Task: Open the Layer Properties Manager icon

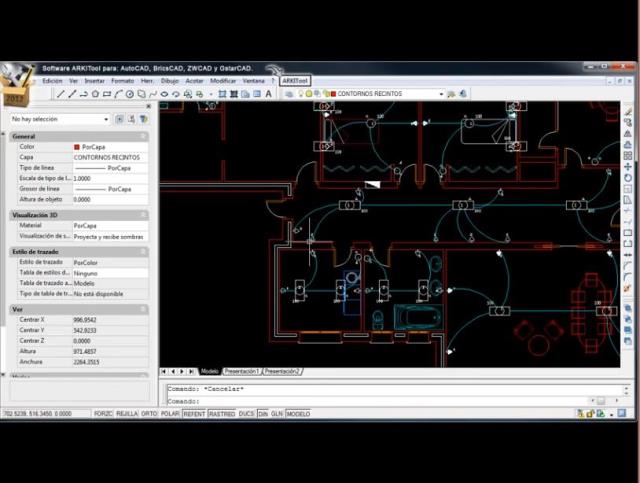Action: pos(289,94)
